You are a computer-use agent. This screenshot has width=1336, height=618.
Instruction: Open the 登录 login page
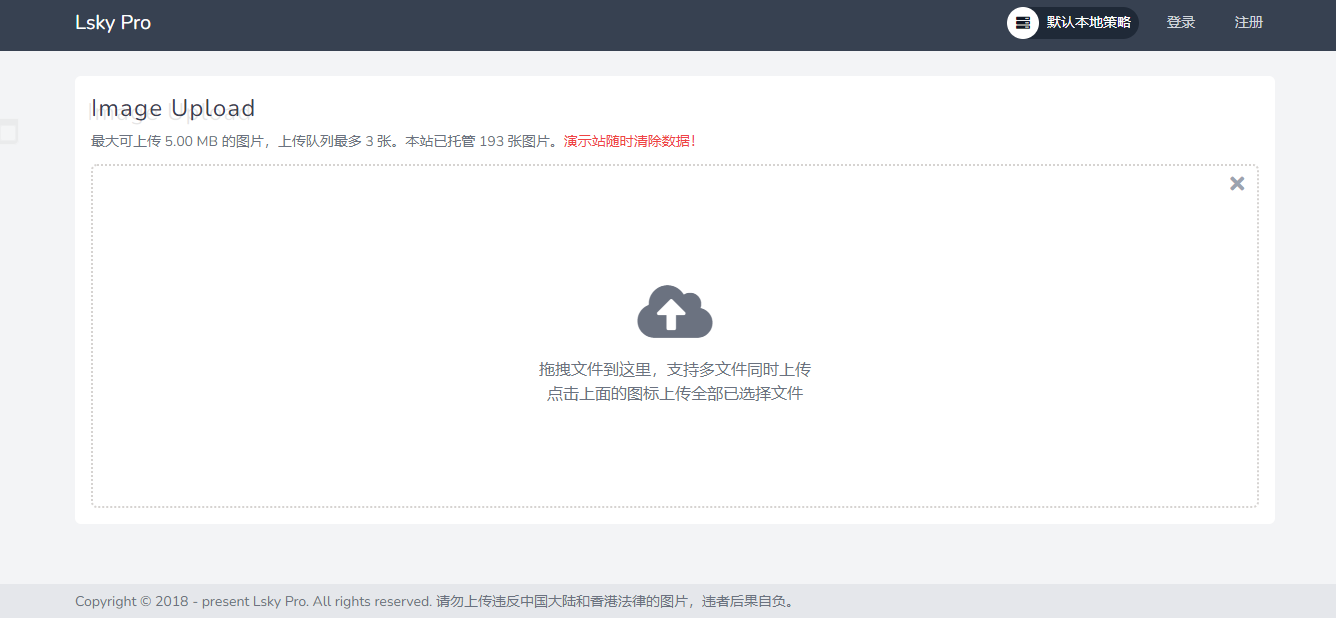pyautogui.click(x=1180, y=23)
